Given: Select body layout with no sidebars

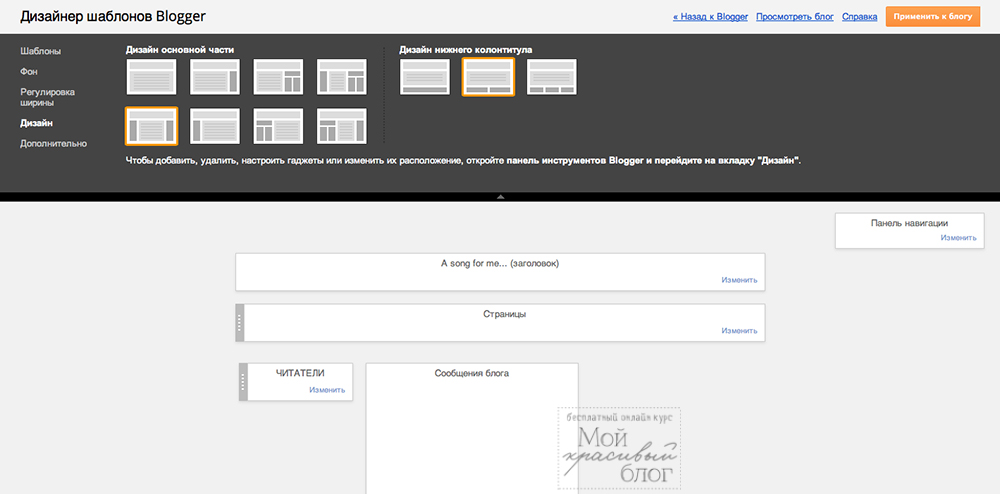Looking at the screenshot, I should pyautogui.click(x=151, y=76).
